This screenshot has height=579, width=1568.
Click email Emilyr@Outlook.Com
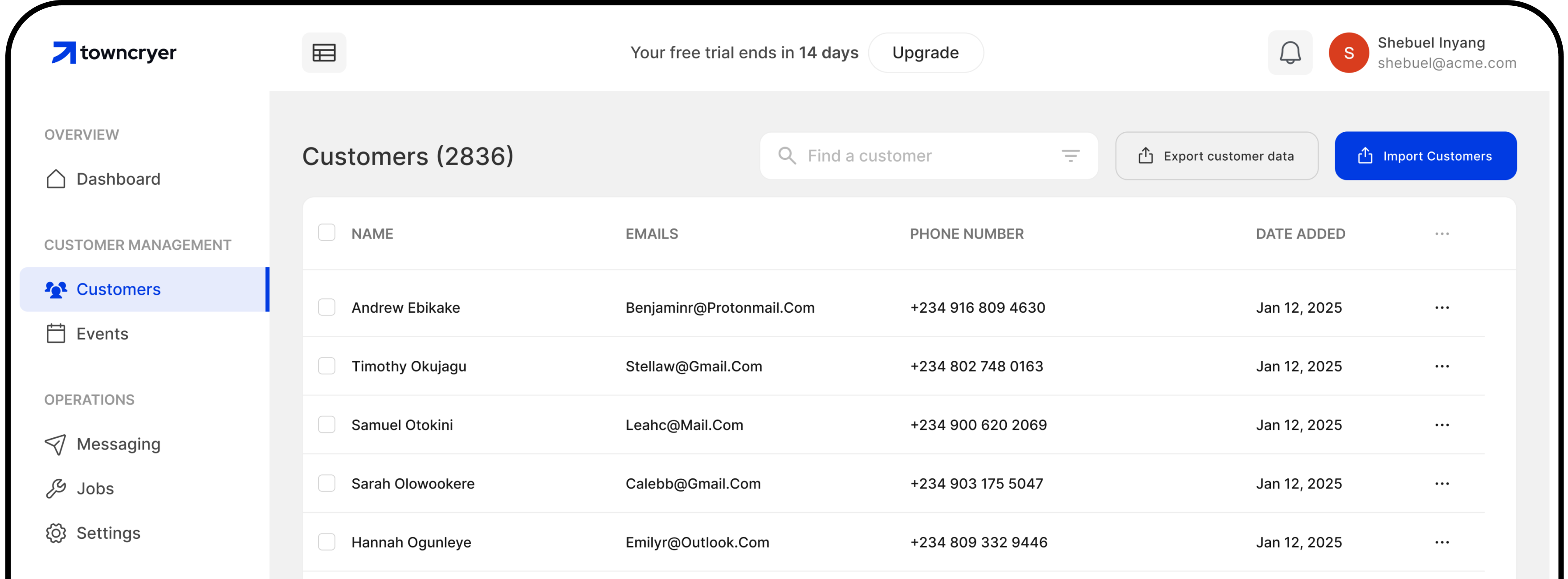pyautogui.click(x=697, y=542)
